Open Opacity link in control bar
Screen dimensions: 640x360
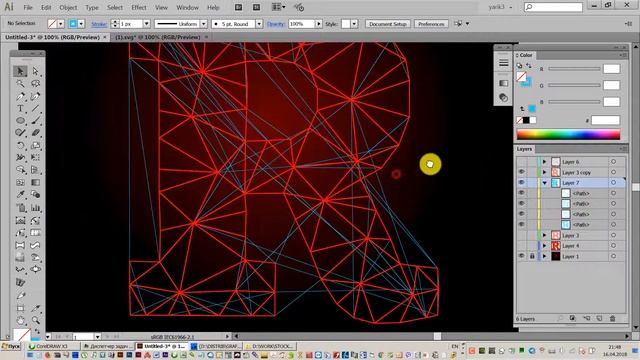[x=276, y=24]
